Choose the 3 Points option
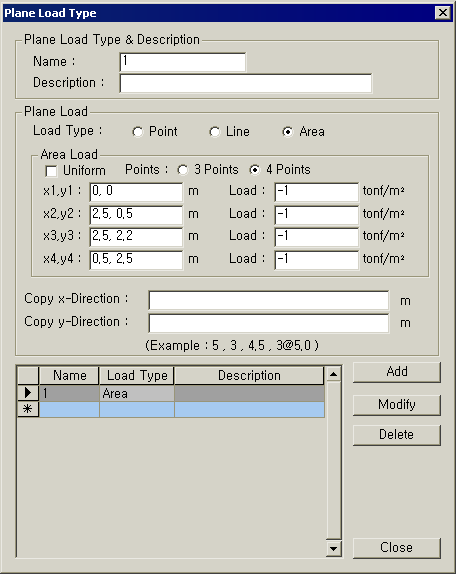This screenshot has width=456, height=574. (183, 170)
